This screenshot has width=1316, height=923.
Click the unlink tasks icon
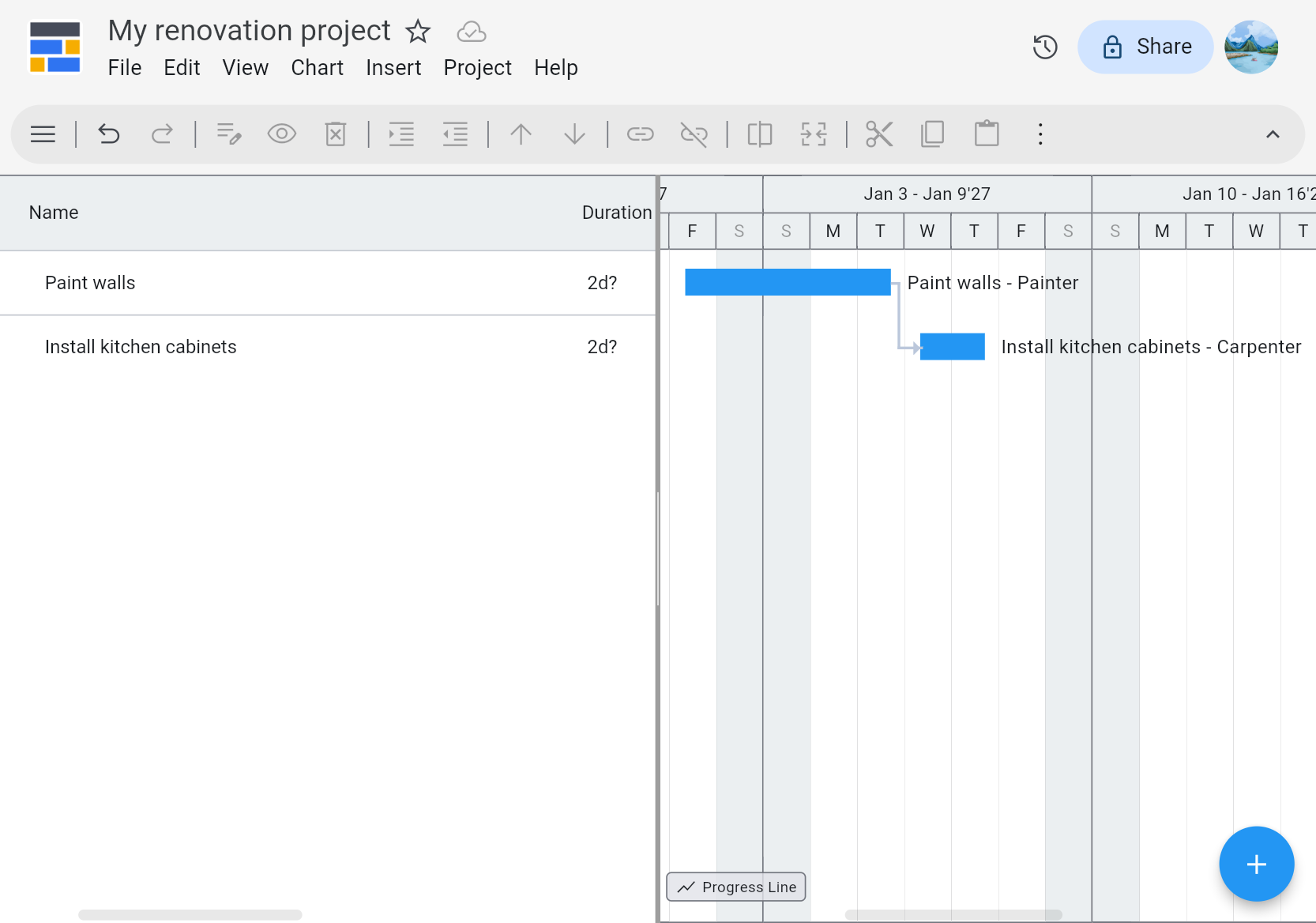(694, 134)
